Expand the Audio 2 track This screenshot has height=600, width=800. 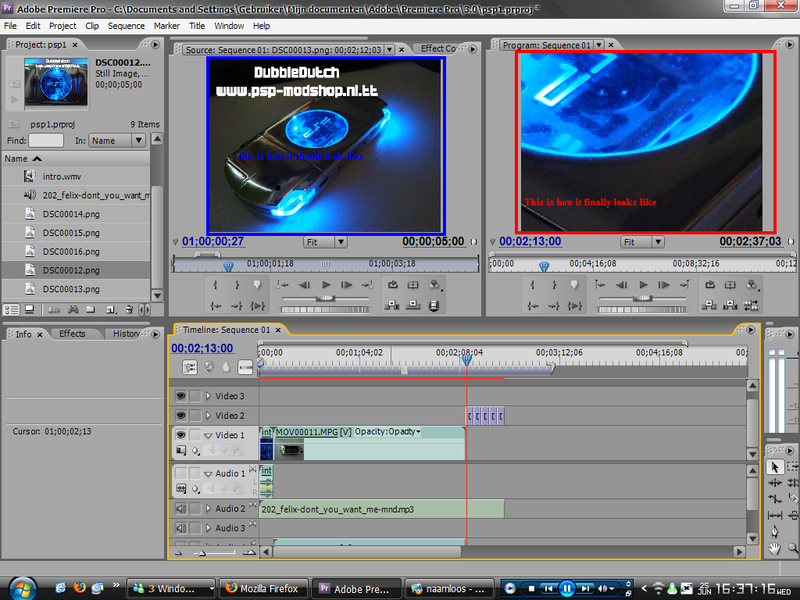pos(208,508)
